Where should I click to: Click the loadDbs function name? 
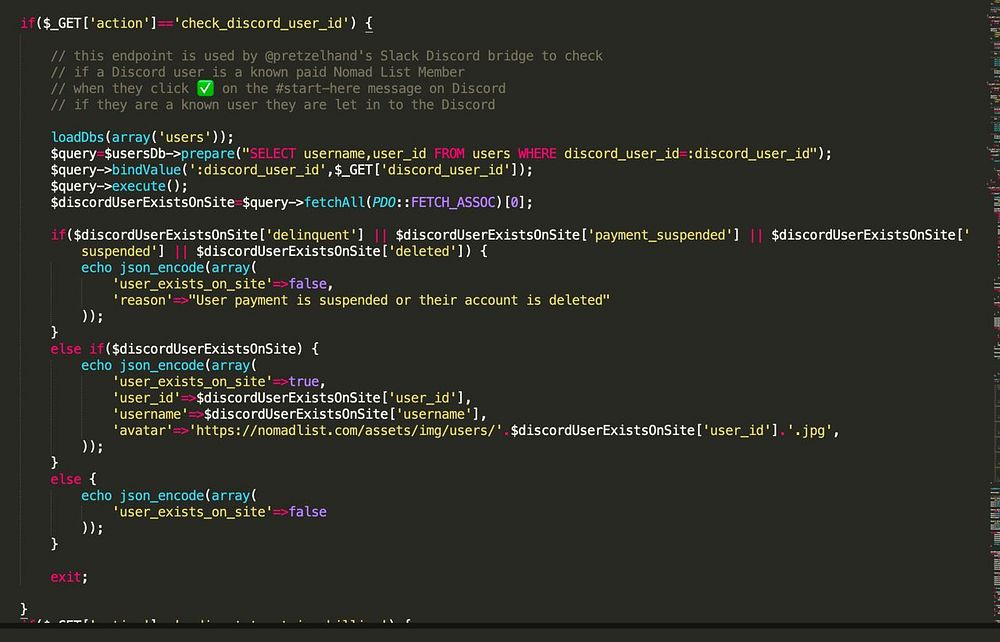coord(77,137)
